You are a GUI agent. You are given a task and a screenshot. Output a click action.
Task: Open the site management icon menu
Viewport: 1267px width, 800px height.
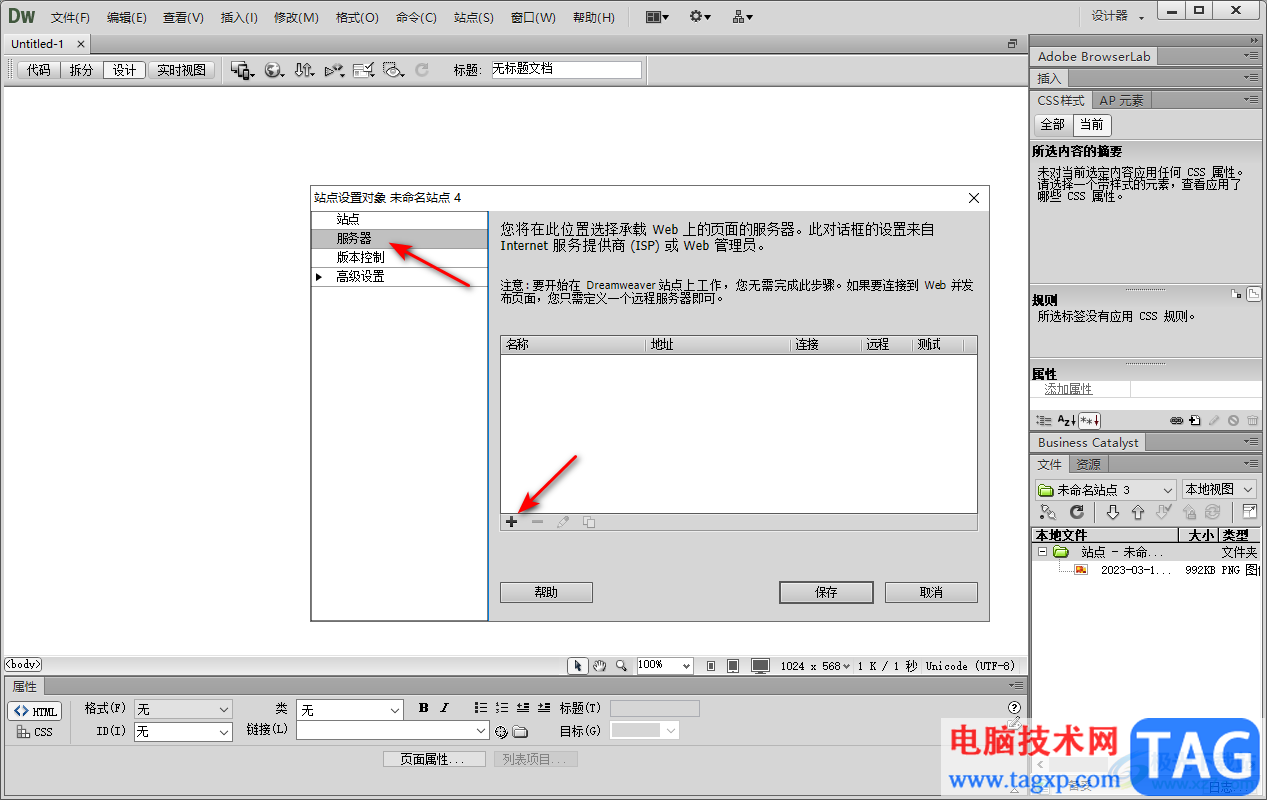tap(743, 17)
